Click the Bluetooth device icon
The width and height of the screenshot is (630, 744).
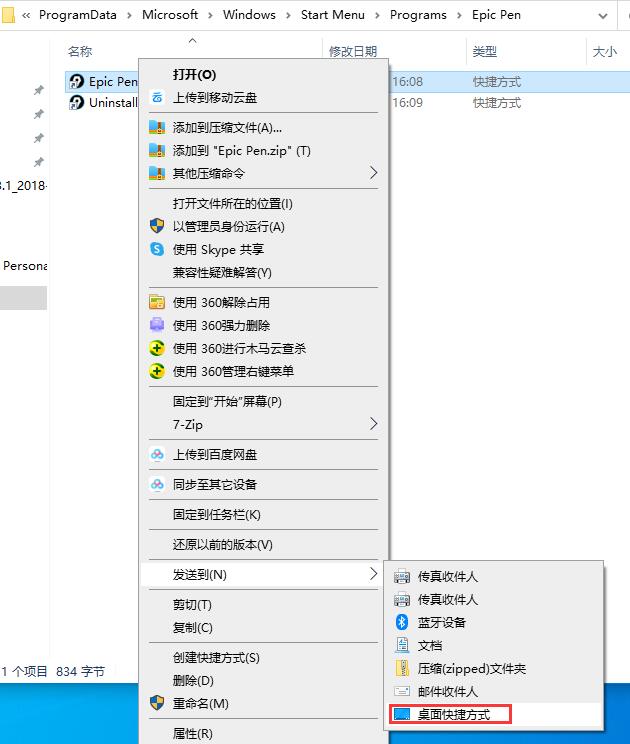tap(402, 622)
